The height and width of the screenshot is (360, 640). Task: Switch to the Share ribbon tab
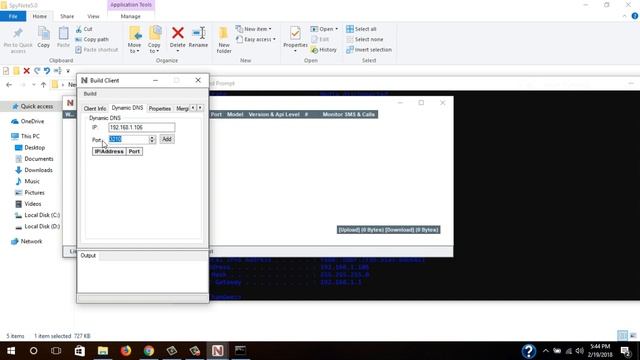click(x=67, y=16)
